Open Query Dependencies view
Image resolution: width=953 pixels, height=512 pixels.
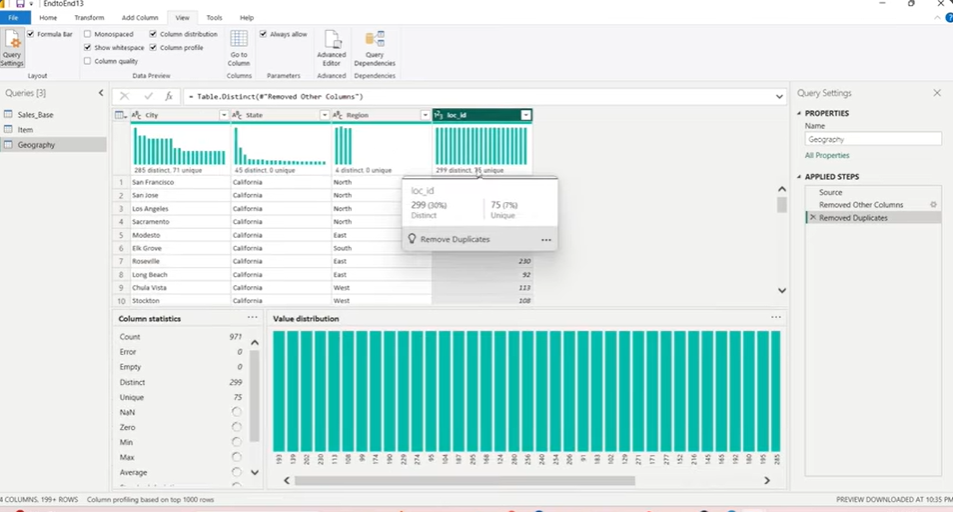point(374,47)
